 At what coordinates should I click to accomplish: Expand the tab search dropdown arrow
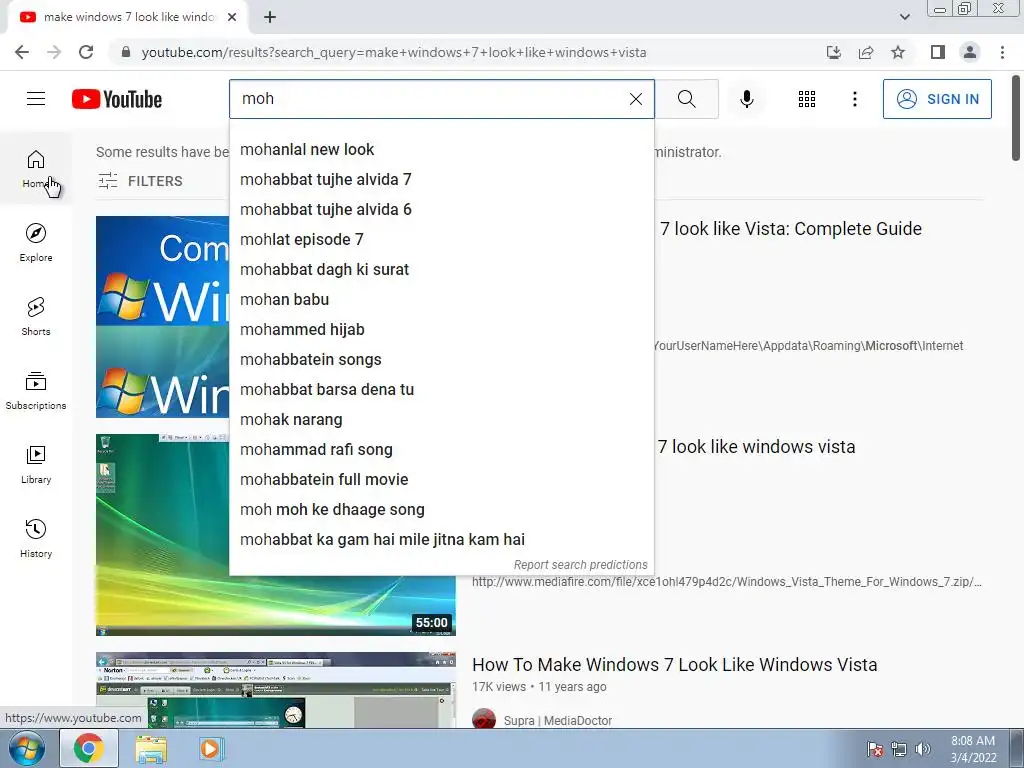point(904,17)
